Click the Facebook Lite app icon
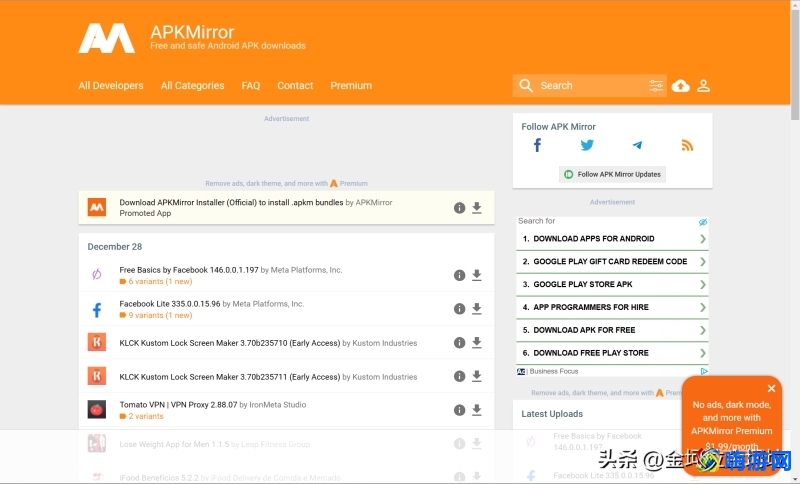The height and width of the screenshot is (484, 800). point(96,309)
